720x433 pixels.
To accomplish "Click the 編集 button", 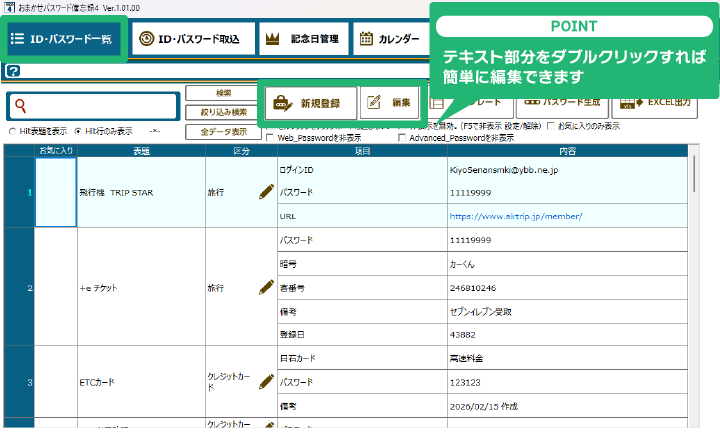I will [390, 103].
